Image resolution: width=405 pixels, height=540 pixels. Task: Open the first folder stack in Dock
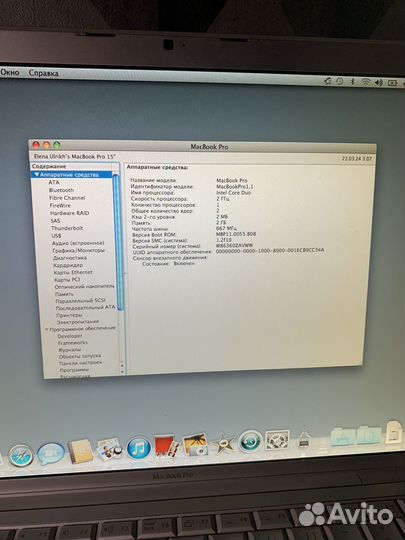pos(342,436)
